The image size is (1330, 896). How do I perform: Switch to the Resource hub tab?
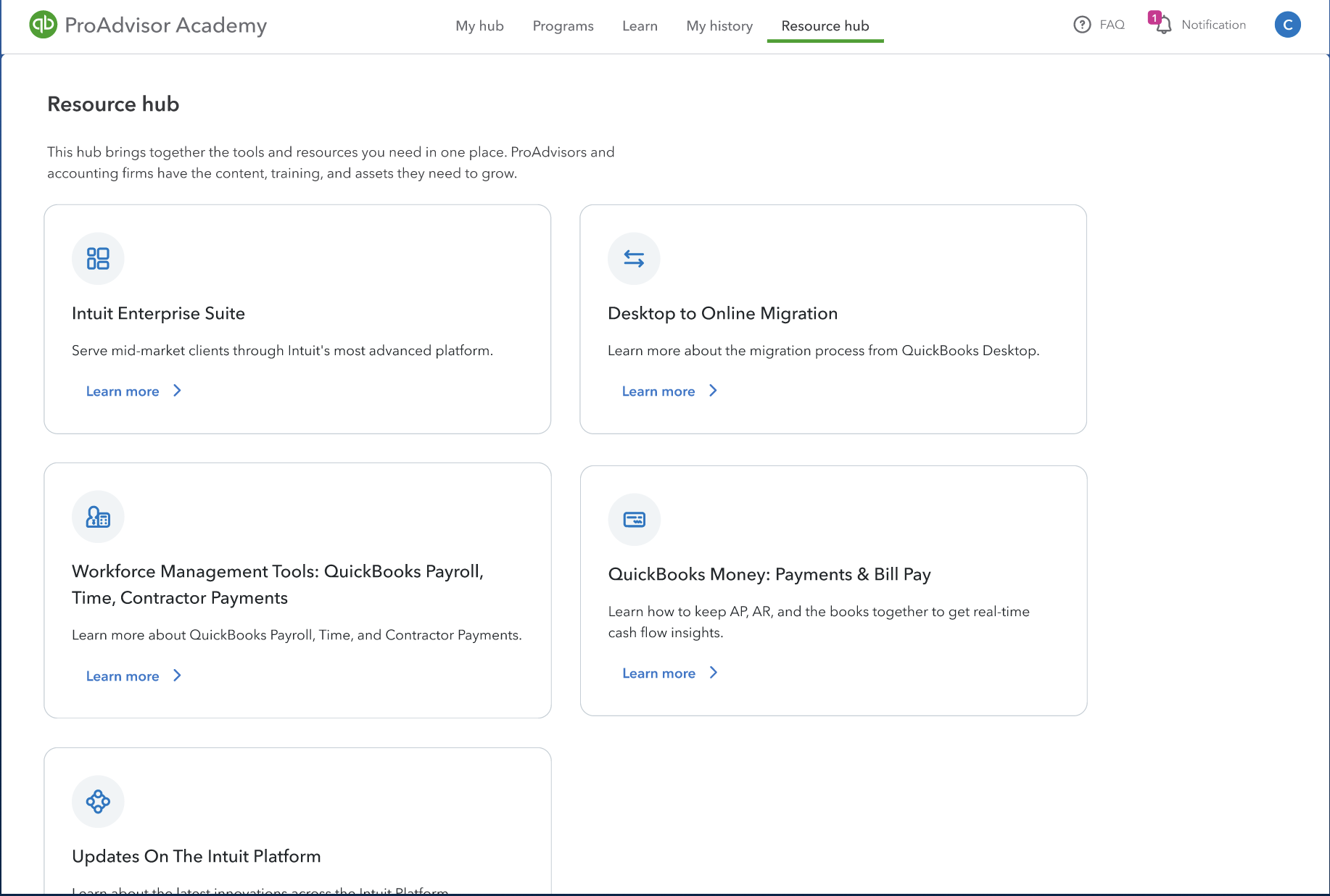[x=825, y=25]
